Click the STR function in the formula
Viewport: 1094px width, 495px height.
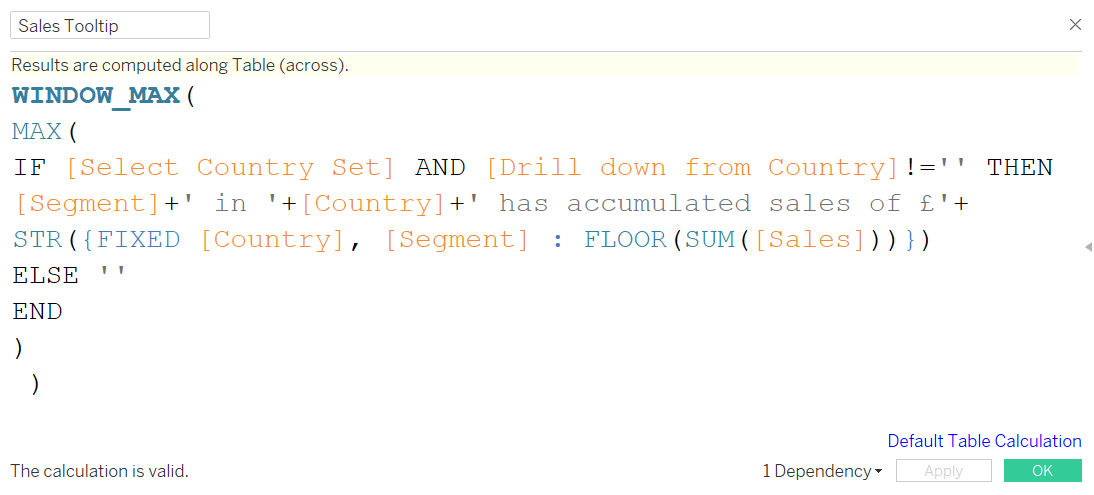coord(37,240)
